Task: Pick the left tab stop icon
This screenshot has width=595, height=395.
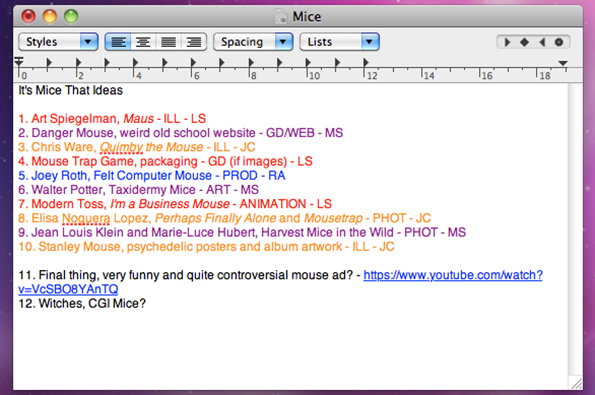Action: coord(507,42)
